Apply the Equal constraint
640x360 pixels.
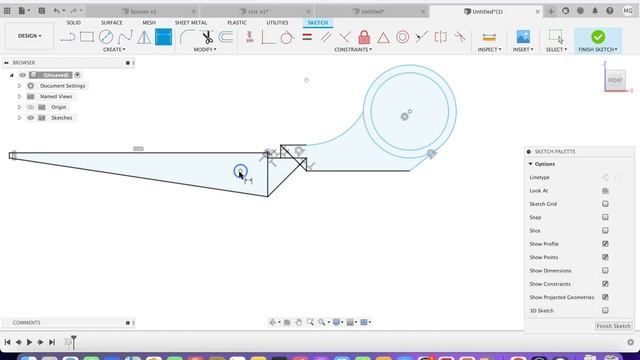(307, 37)
